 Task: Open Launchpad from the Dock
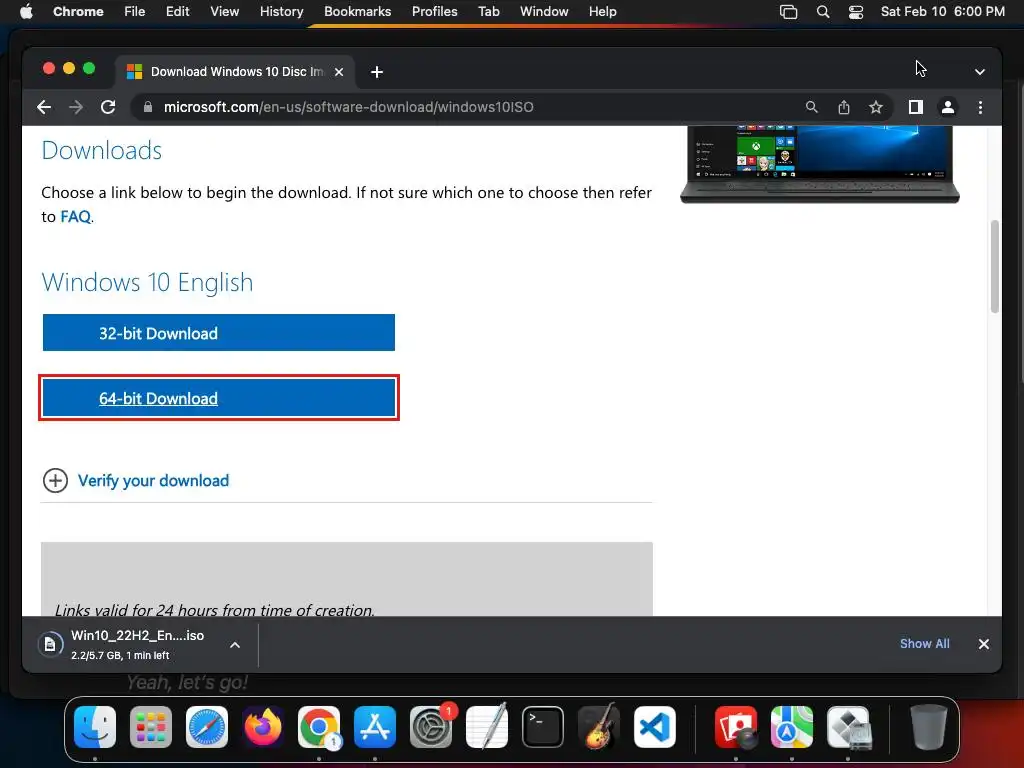(x=151, y=727)
